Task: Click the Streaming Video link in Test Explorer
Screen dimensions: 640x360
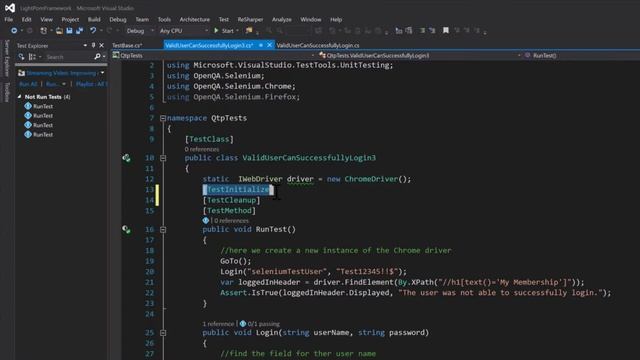Action: (x=61, y=73)
